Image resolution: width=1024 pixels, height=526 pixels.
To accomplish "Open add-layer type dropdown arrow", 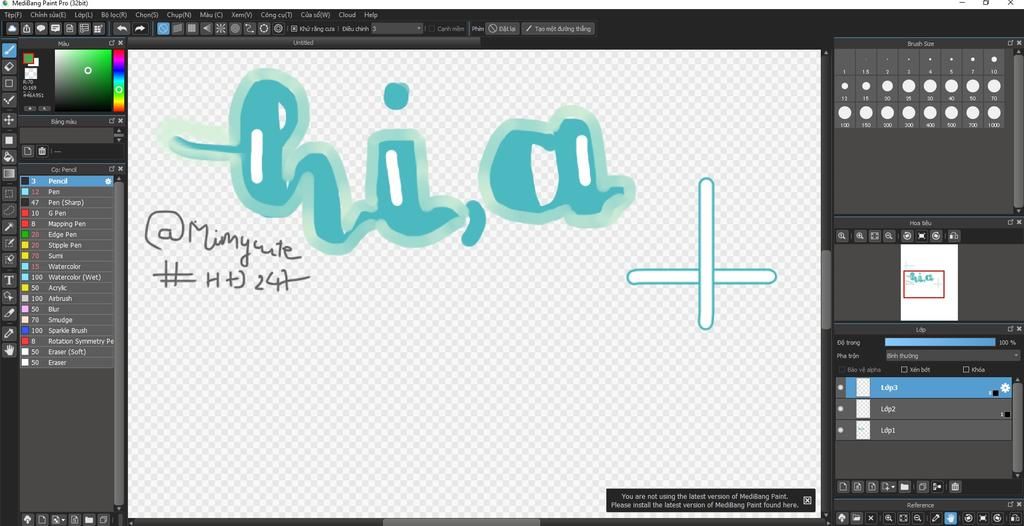I will [893, 487].
